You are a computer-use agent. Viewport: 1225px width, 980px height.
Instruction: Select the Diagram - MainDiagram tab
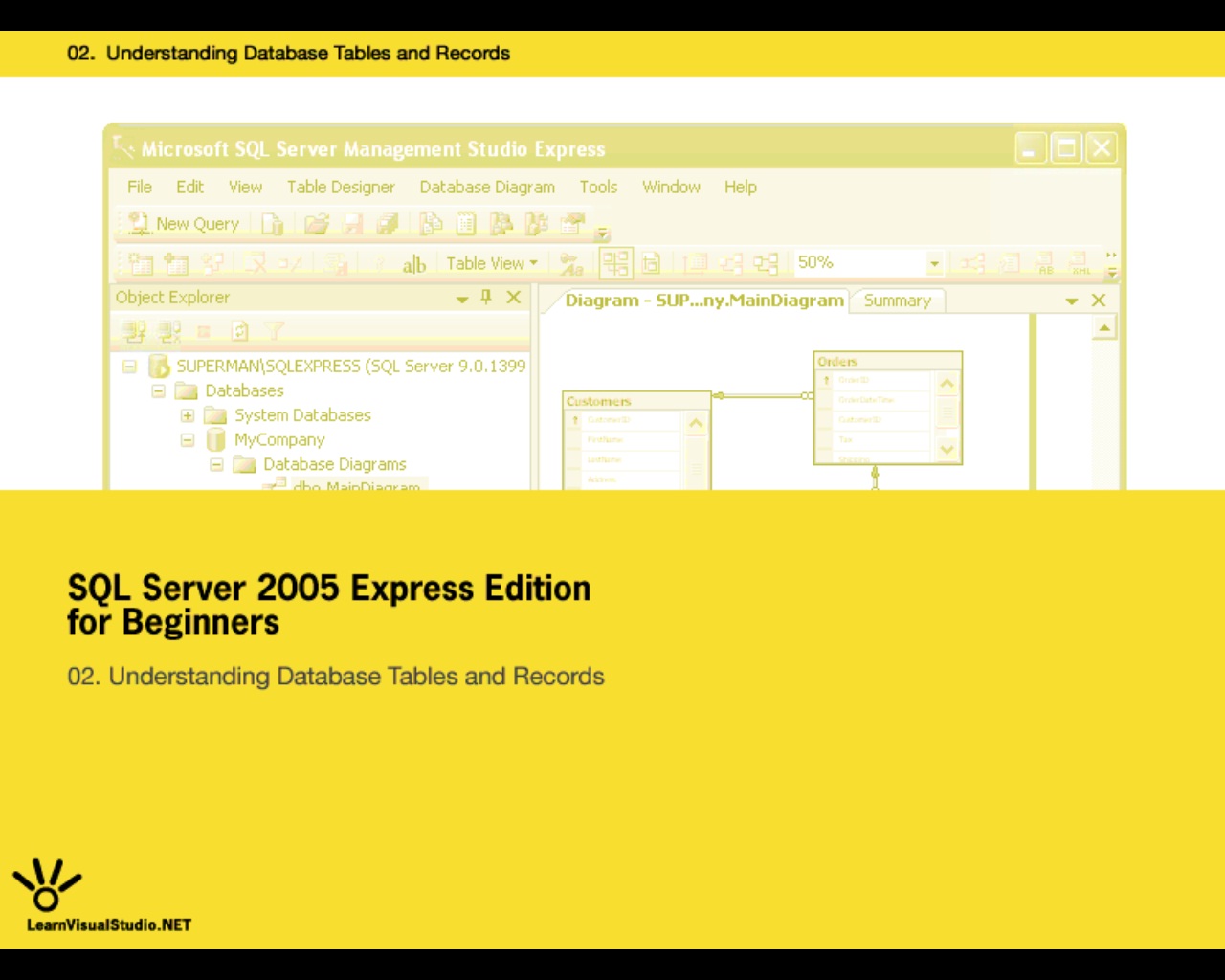click(704, 301)
